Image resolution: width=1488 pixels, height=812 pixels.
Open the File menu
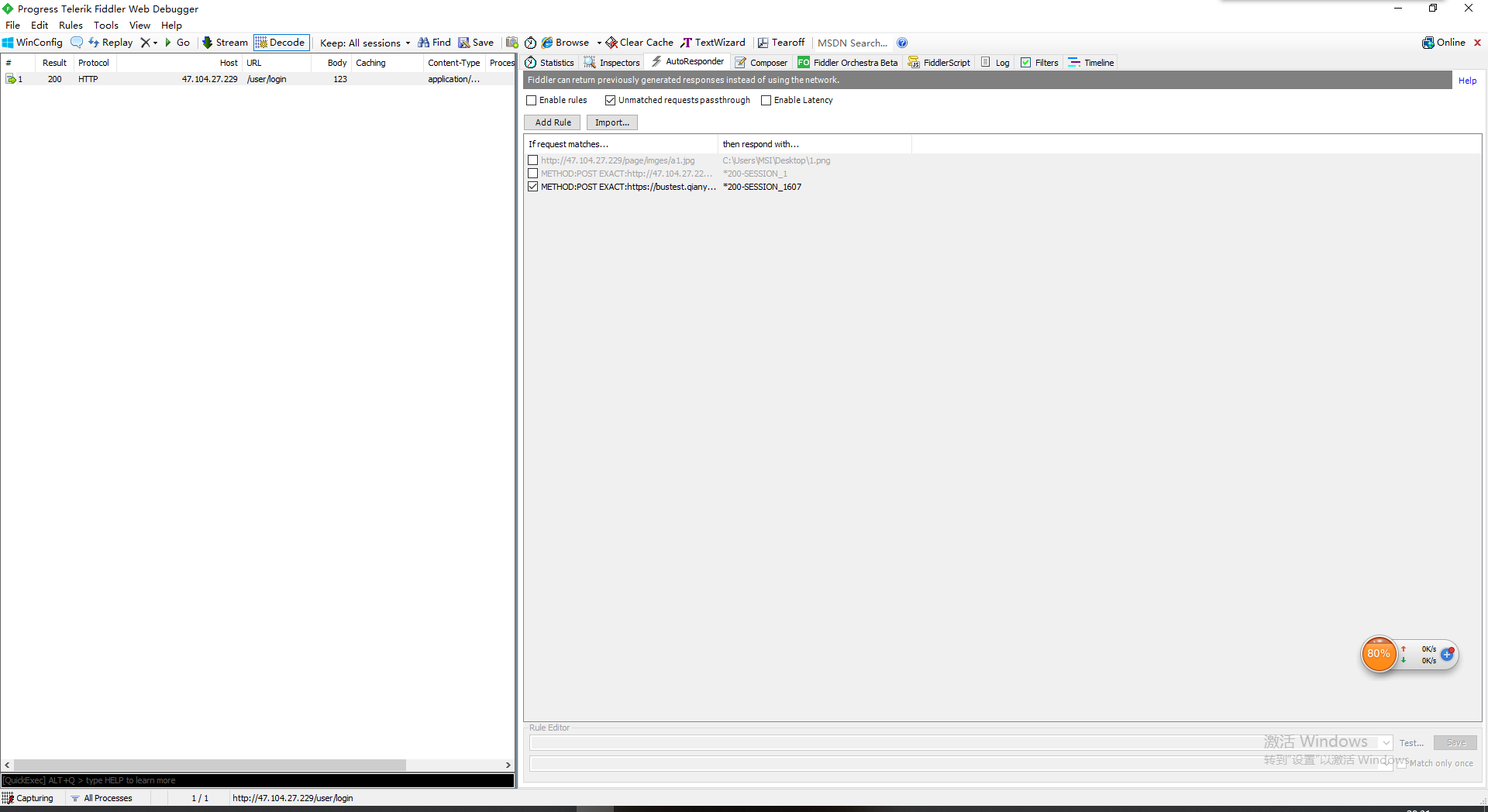pyautogui.click(x=13, y=26)
